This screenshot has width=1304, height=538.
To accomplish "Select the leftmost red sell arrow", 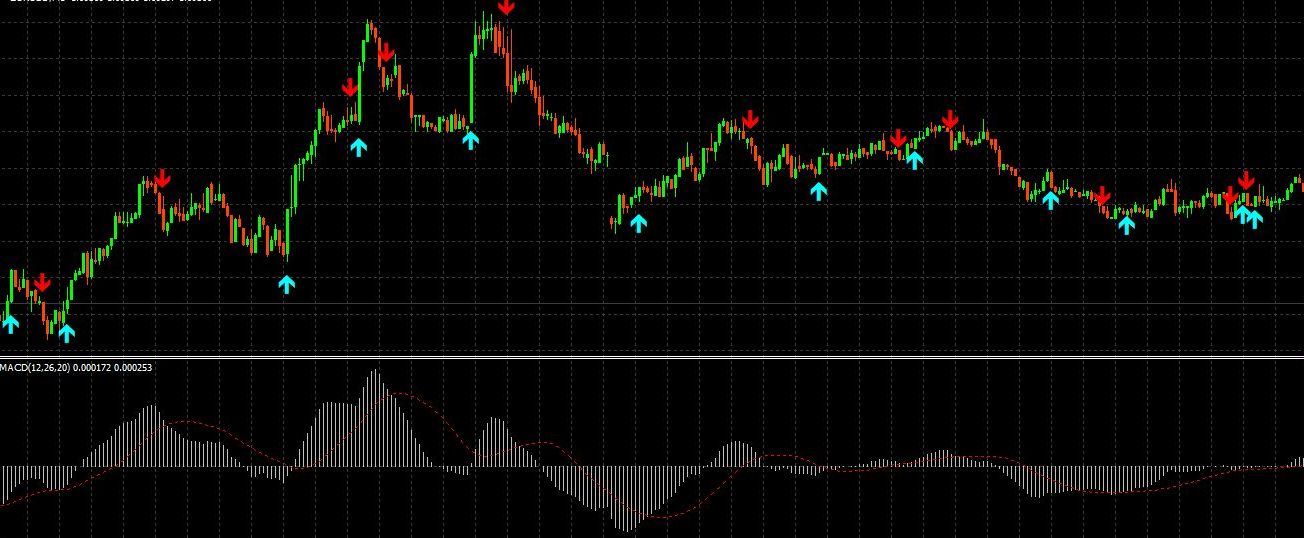I will (x=42, y=282).
